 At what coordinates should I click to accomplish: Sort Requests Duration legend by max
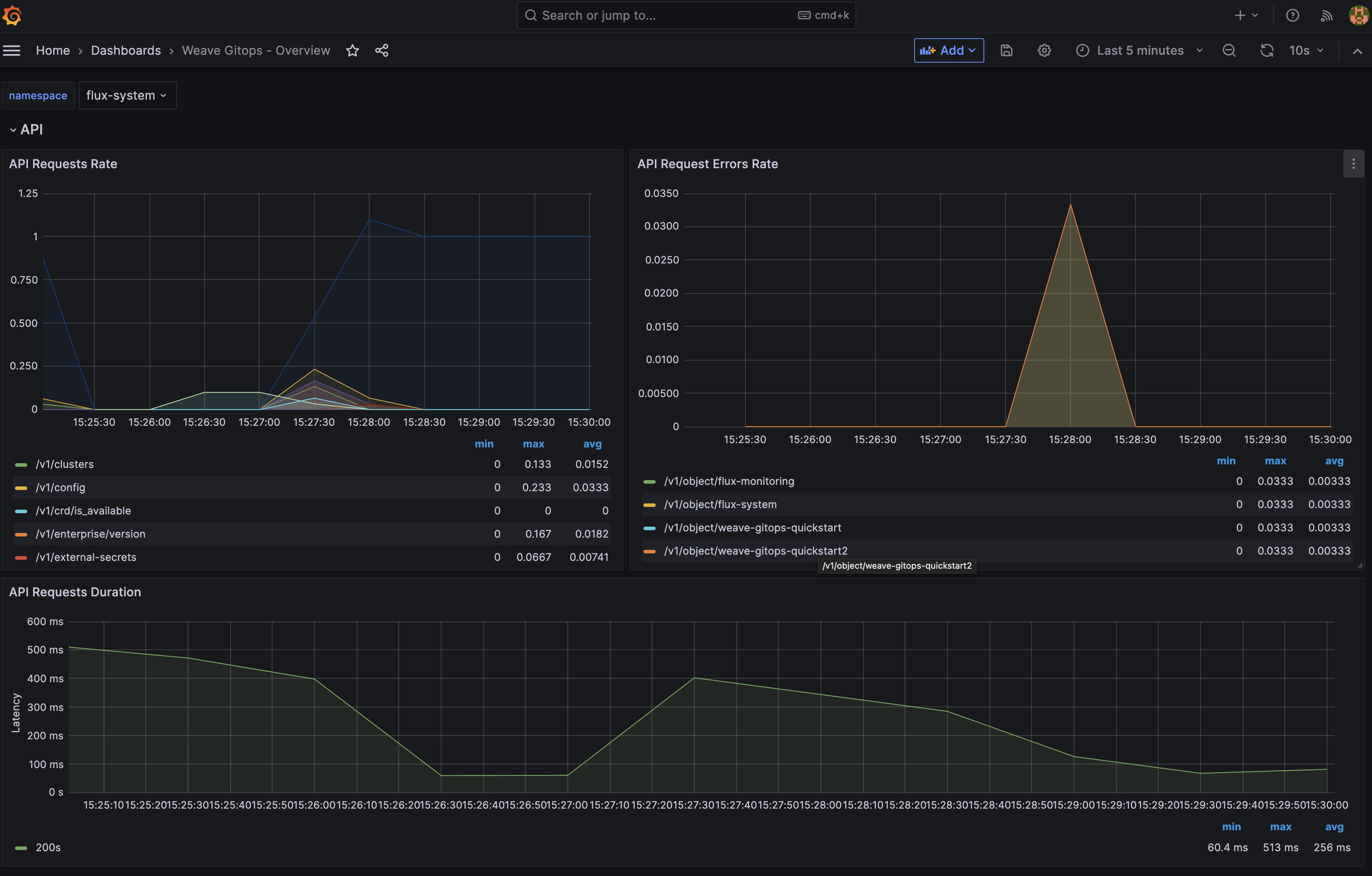1281,827
